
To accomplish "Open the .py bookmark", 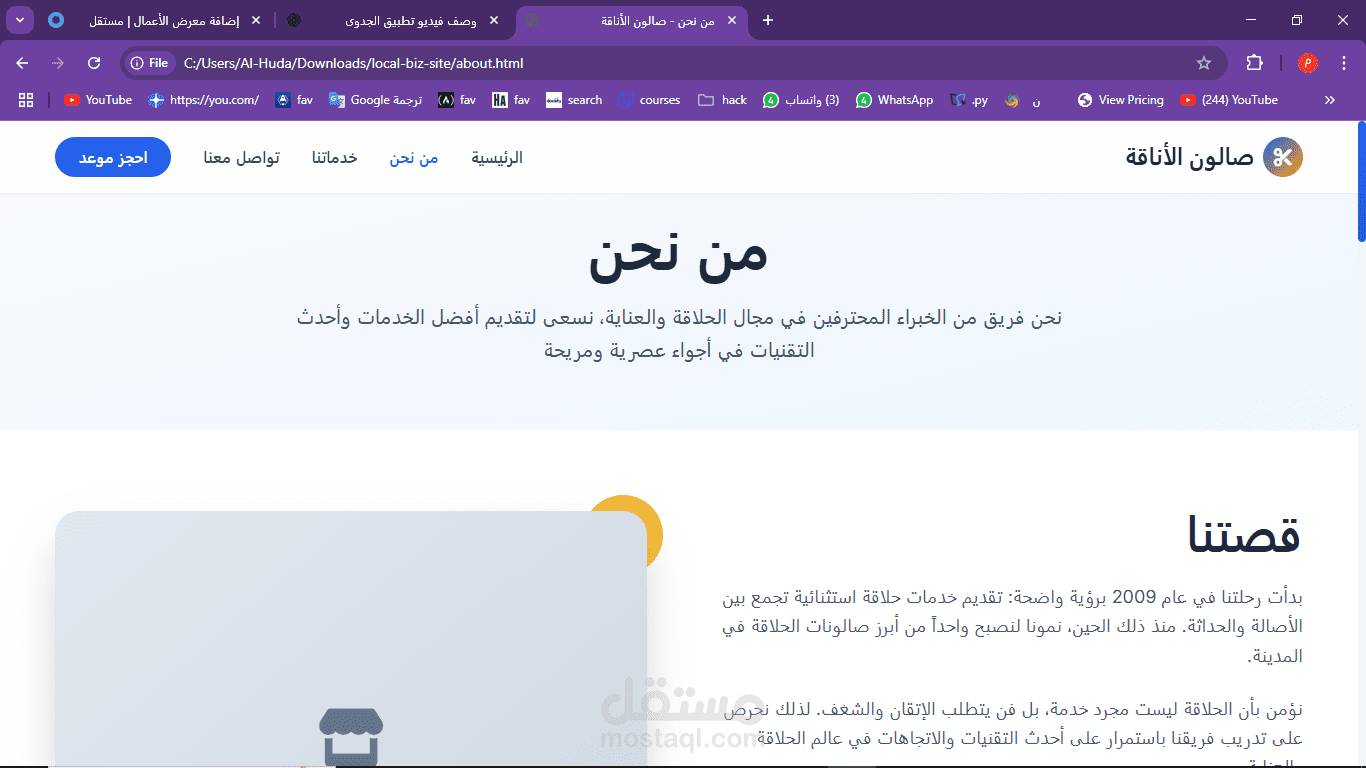I will coord(969,100).
